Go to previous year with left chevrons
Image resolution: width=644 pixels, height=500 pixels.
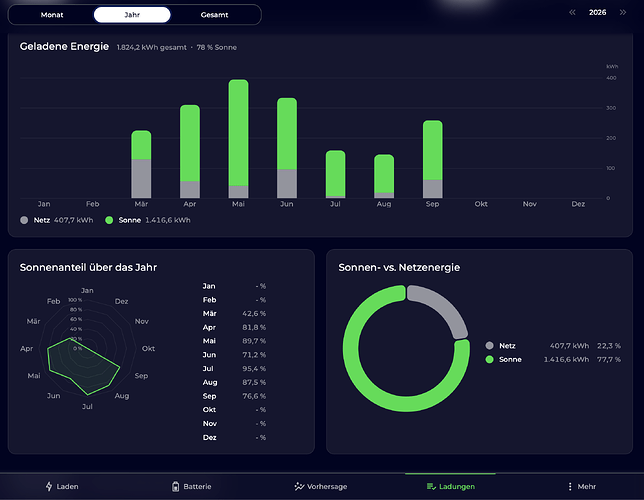pos(572,12)
